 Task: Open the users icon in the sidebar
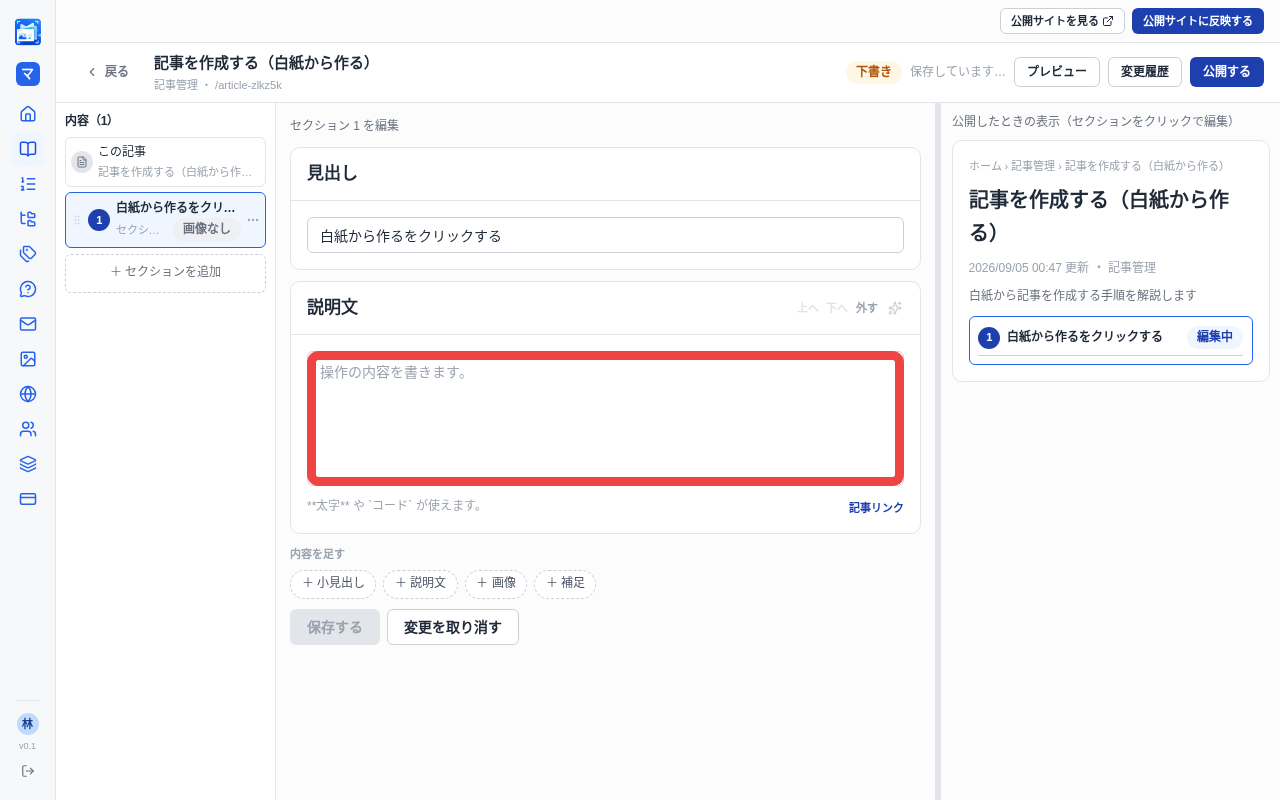coord(28,429)
